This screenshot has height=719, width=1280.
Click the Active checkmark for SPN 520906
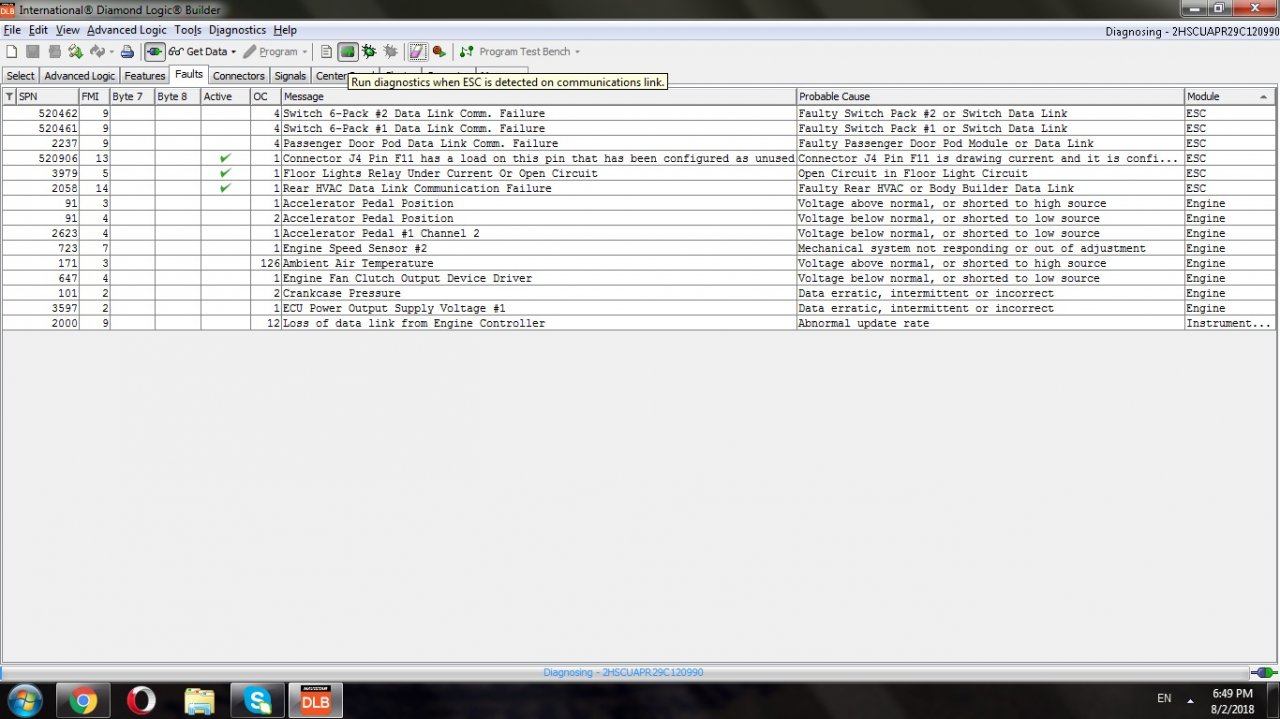[225, 158]
